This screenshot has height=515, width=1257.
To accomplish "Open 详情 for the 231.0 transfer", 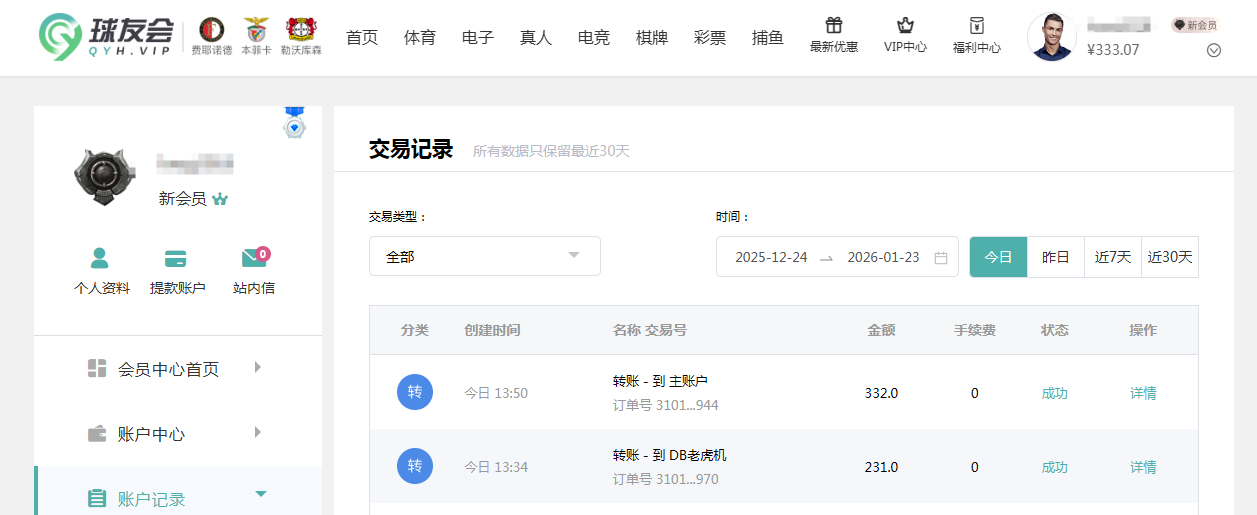I will click(x=1143, y=467).
